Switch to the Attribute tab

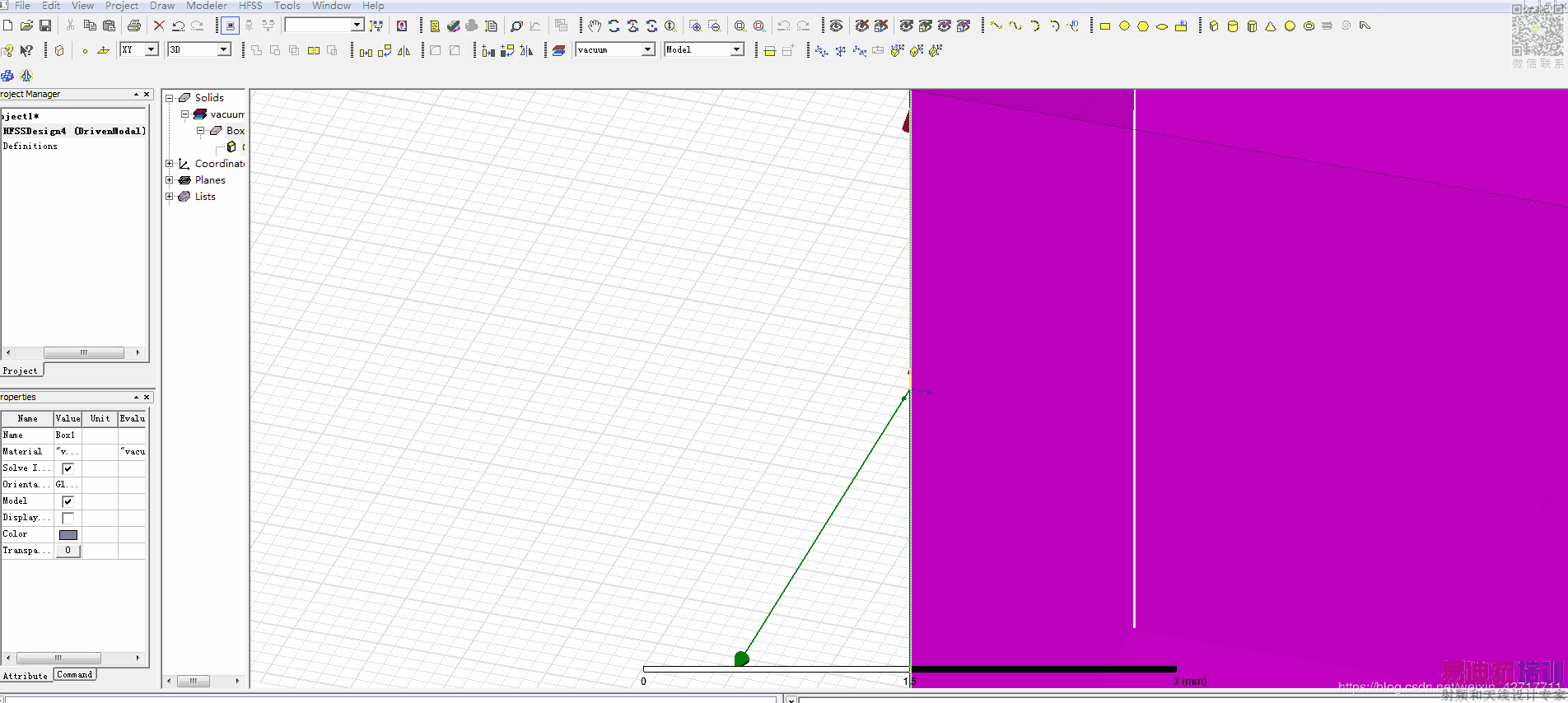point(26,676)
